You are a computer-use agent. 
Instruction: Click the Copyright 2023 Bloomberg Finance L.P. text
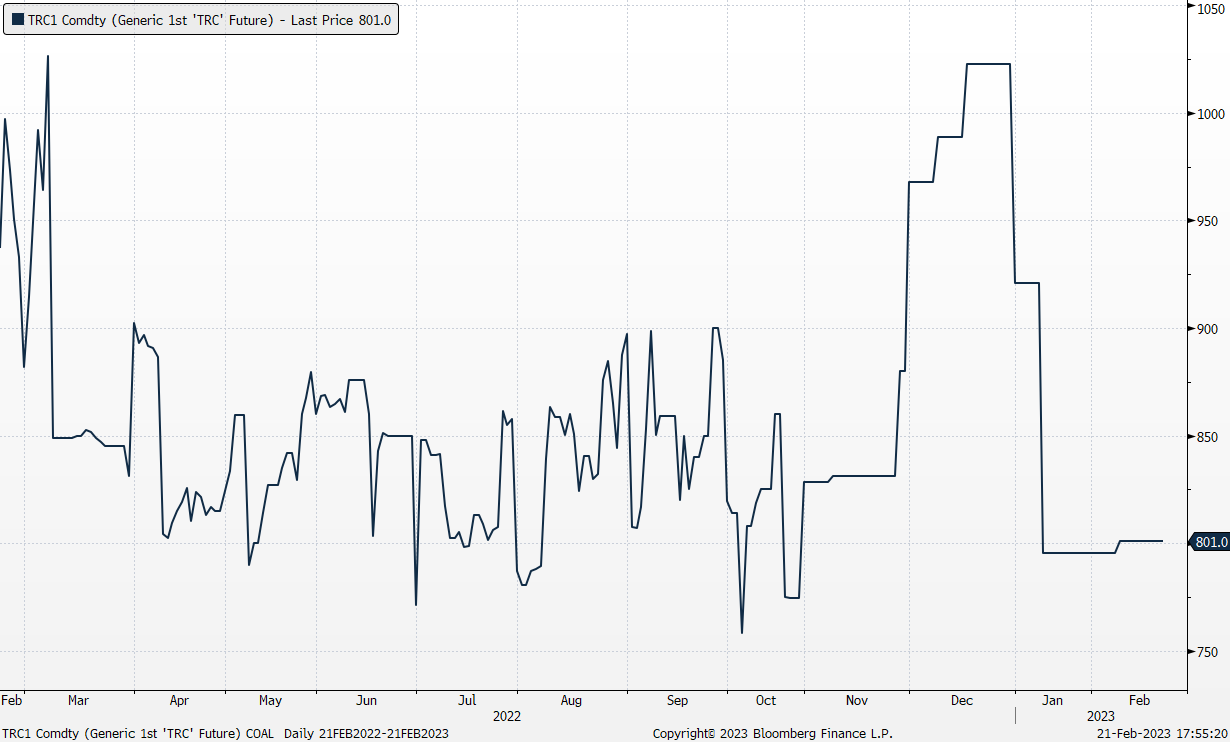772,733
